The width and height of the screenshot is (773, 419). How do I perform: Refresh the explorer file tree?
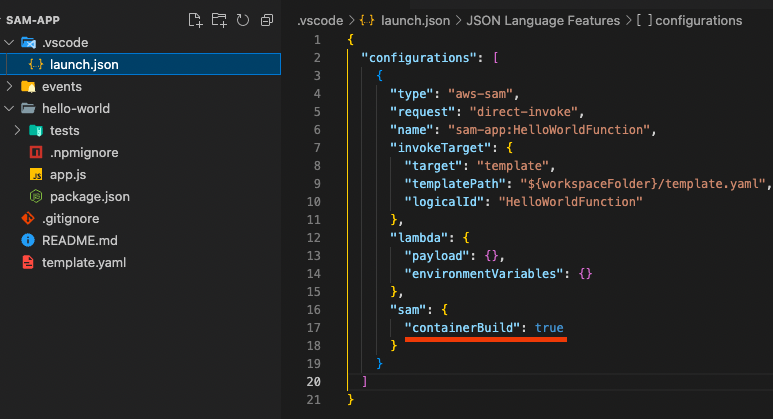[x=243, y=20]
